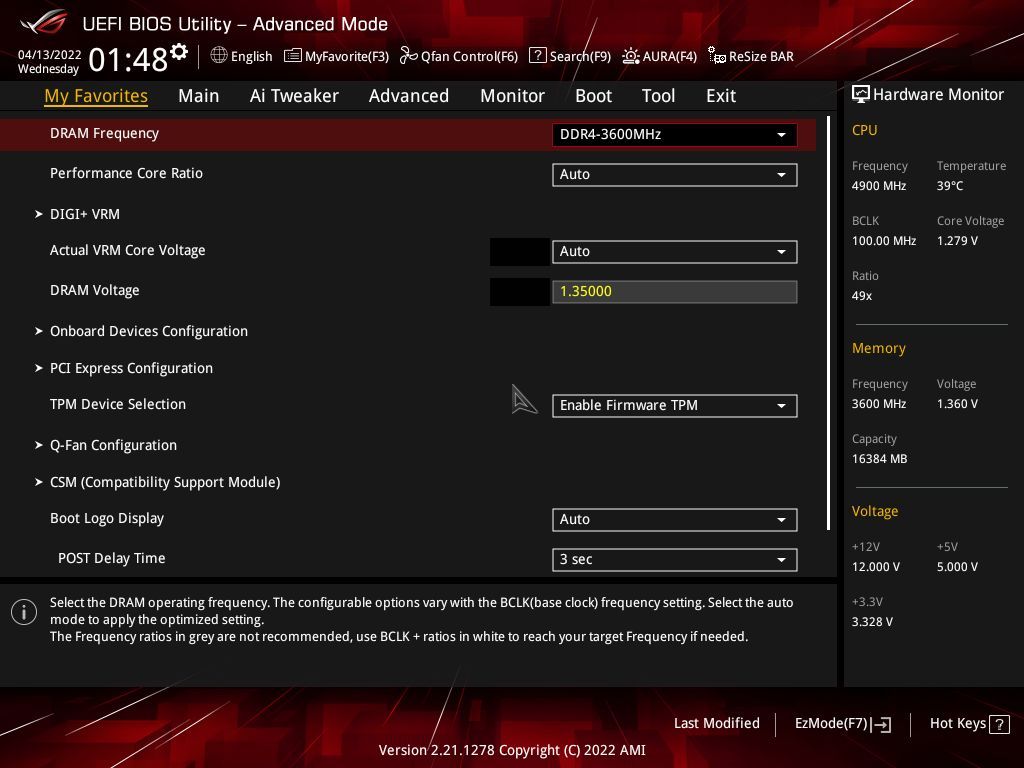Click the 3.328 V reading
Viewport: 1024px width, 768px height.
(872, 622)
